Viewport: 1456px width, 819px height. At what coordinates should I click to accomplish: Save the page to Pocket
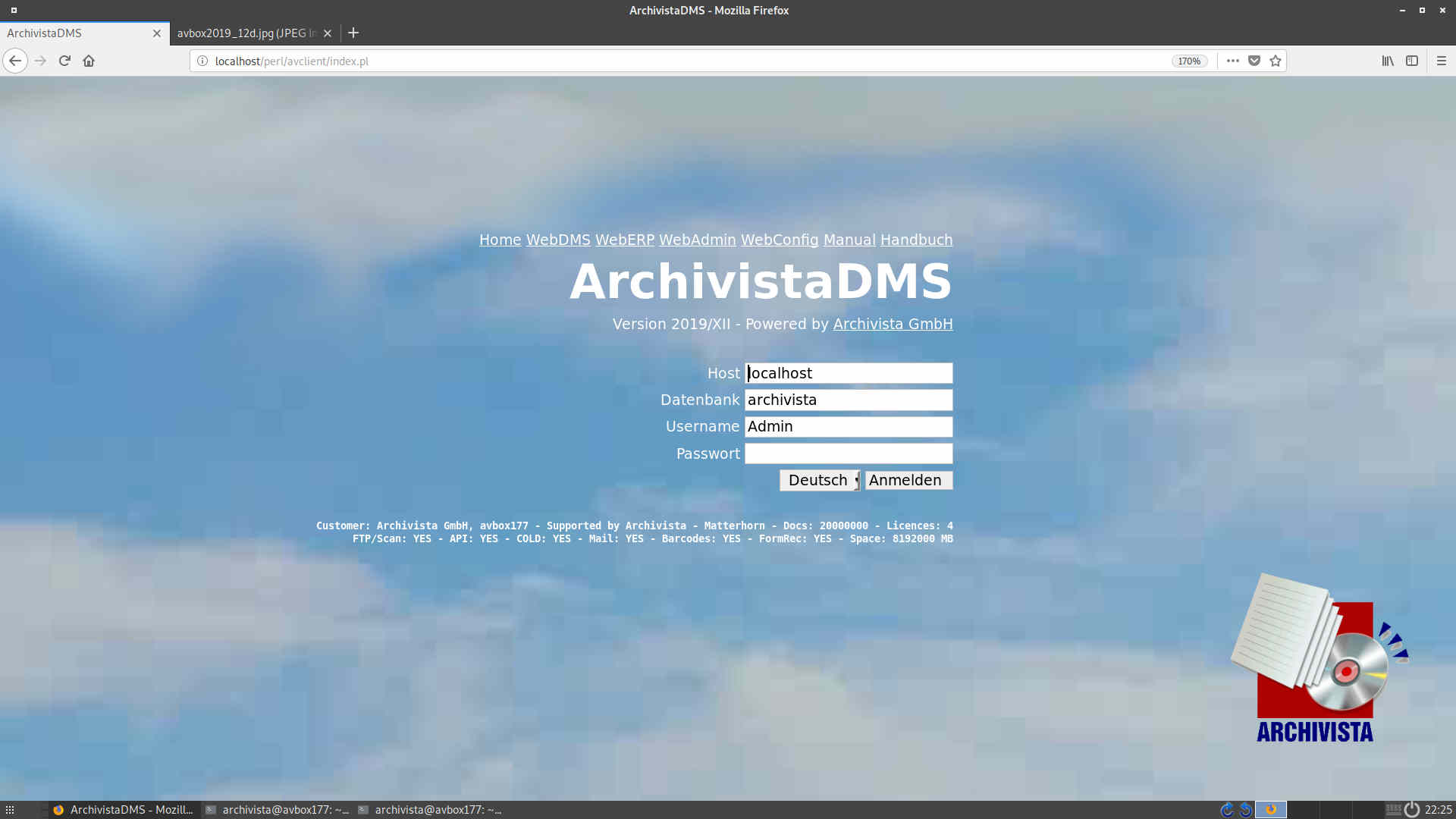[1254, 61]
